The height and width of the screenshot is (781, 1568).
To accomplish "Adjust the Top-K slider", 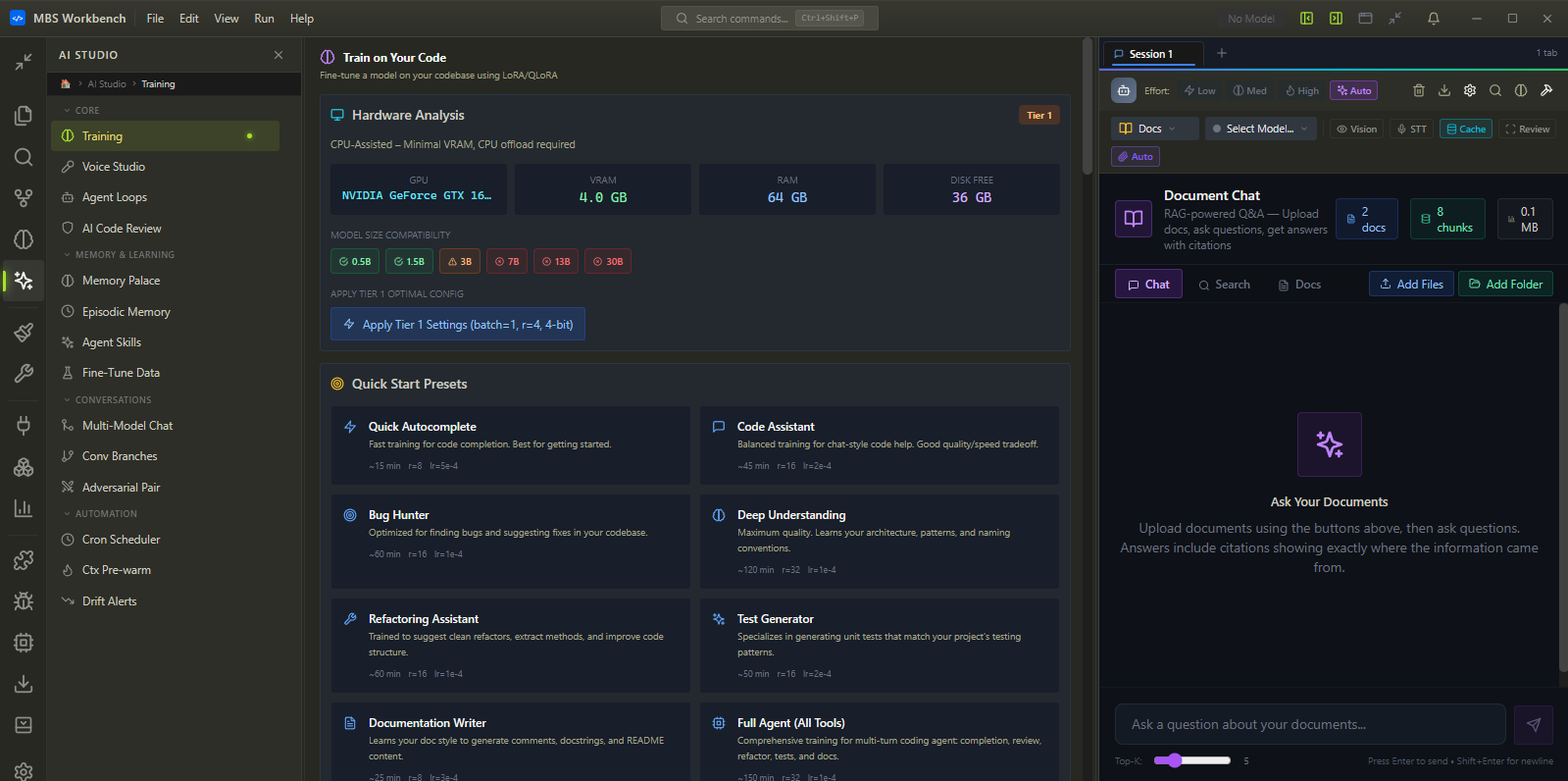I will [x=1192, y=760].
